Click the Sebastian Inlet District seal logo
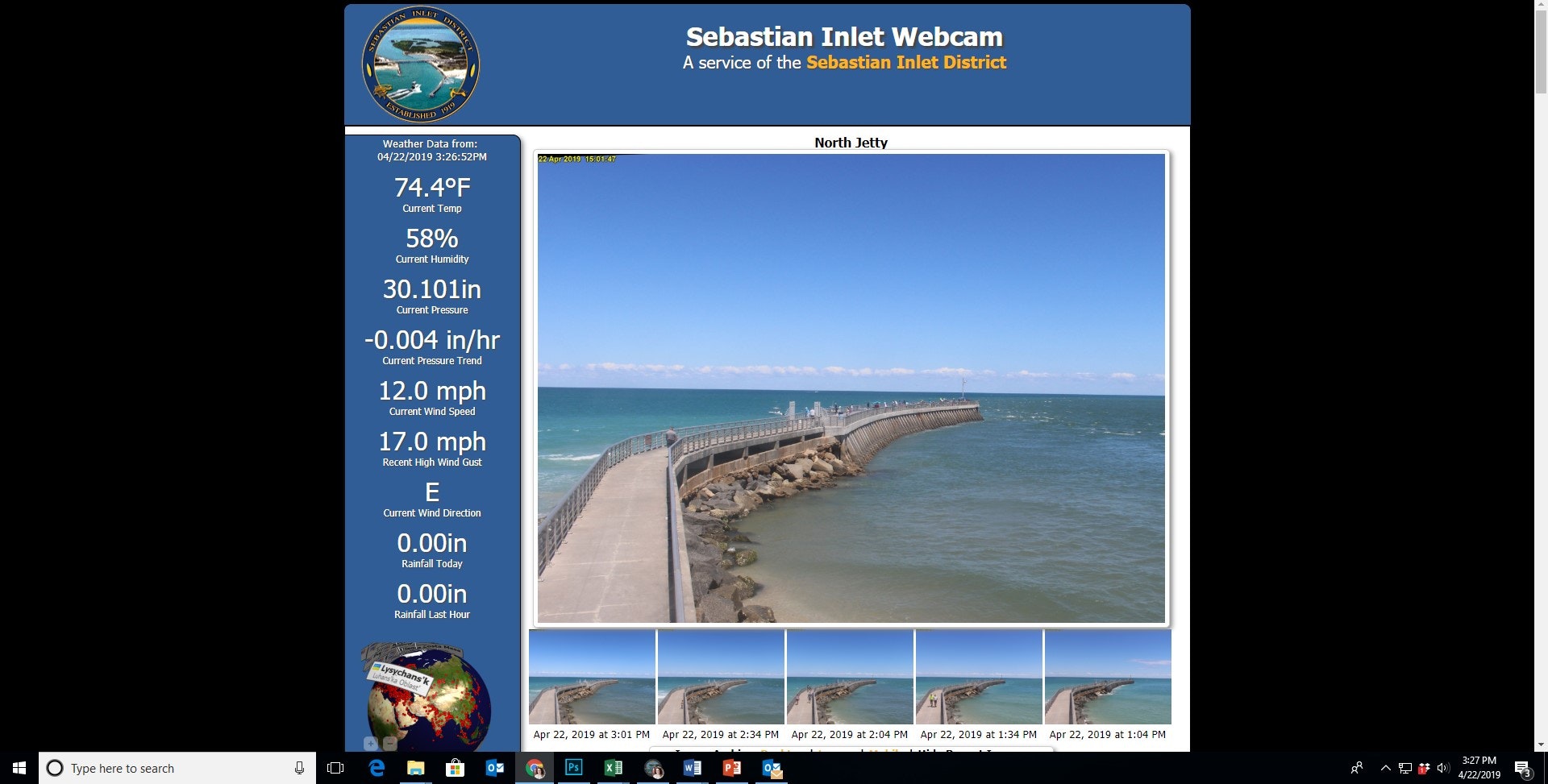Image resolution: width=1548 pixels, height=784 pixels. (420, 64)
